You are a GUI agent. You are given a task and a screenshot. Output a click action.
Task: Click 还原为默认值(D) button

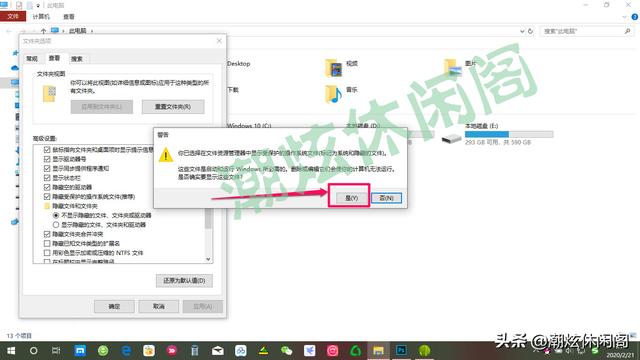point(184,280)
